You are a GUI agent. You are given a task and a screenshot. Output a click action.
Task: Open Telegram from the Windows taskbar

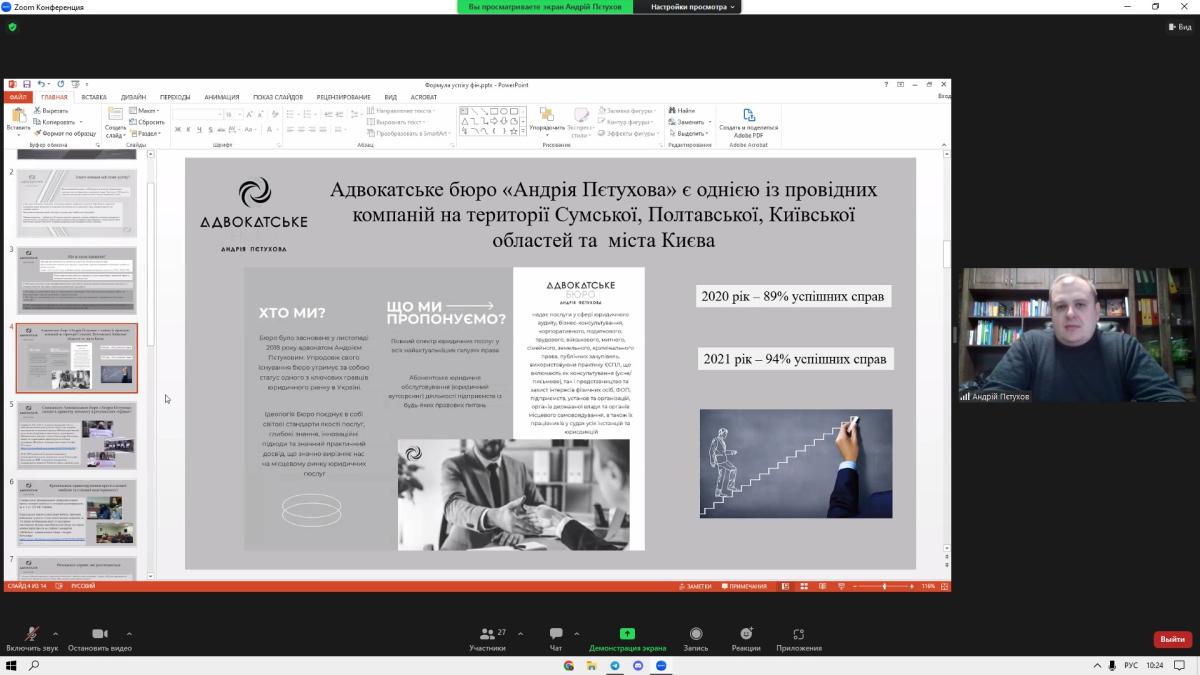tap(615, 665)
